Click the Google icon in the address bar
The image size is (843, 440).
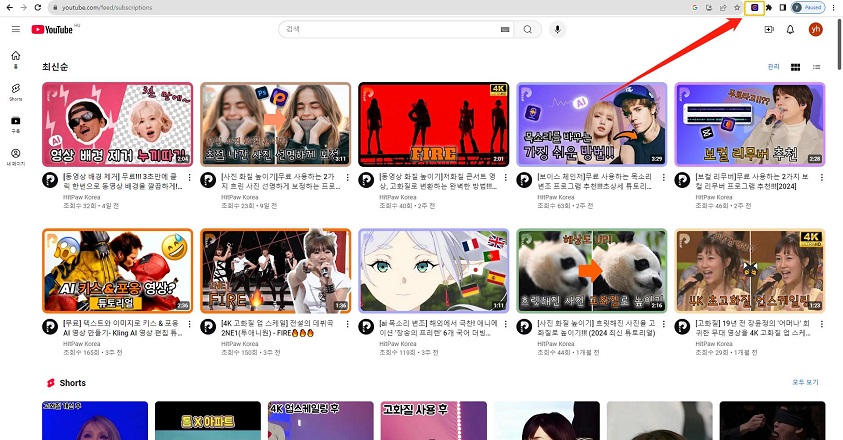695,8
